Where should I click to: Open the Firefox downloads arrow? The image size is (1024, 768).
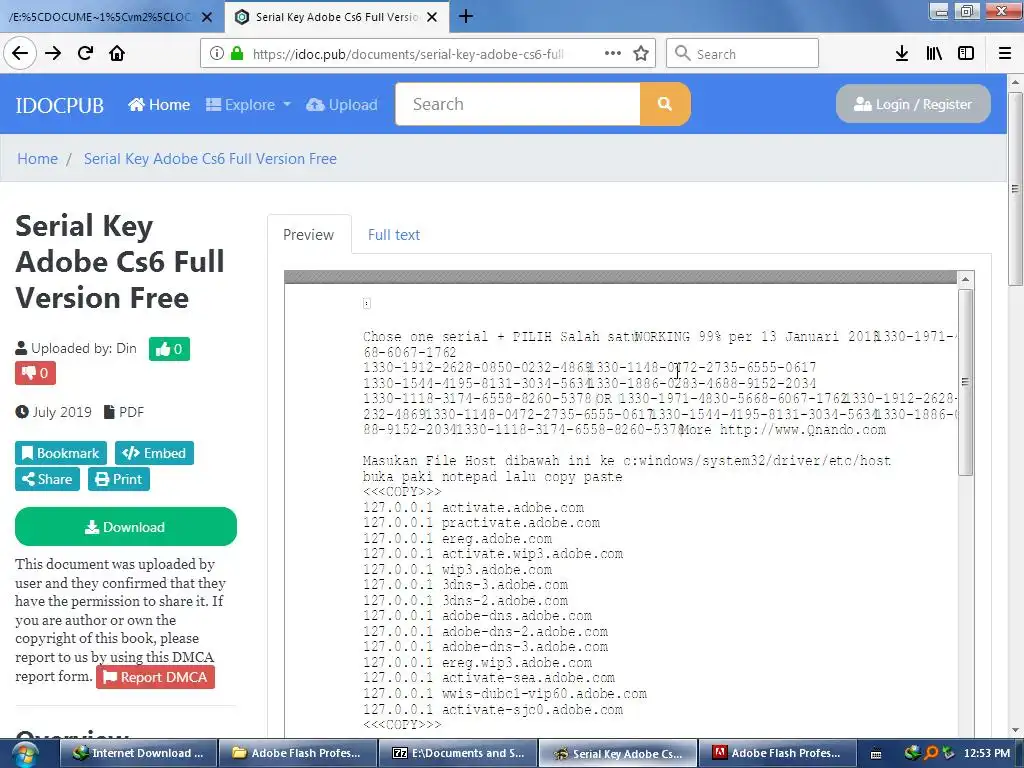tap(901, 53)
